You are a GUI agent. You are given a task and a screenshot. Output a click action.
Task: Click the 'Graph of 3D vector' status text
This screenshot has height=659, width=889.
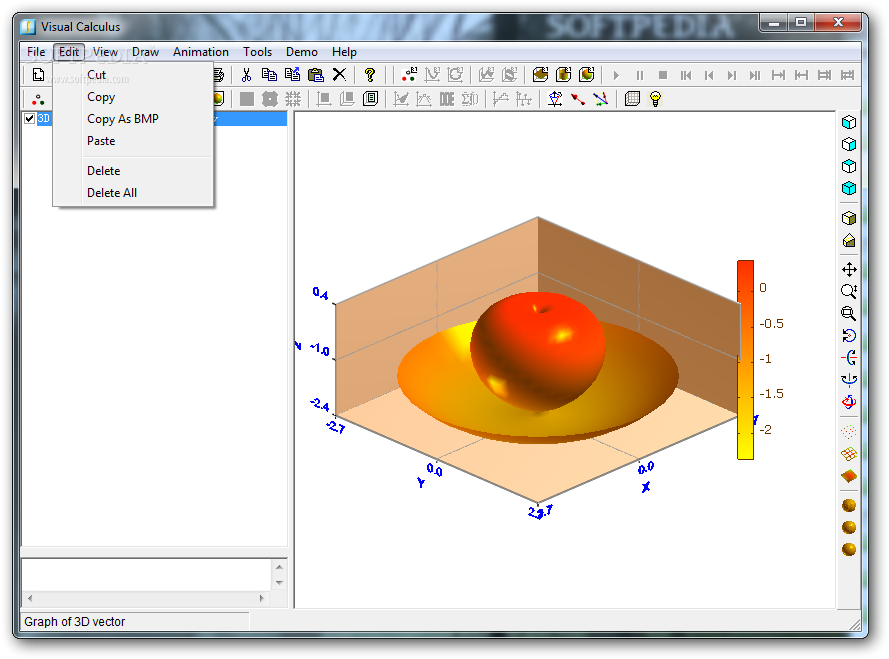click(x=74, y=622)
